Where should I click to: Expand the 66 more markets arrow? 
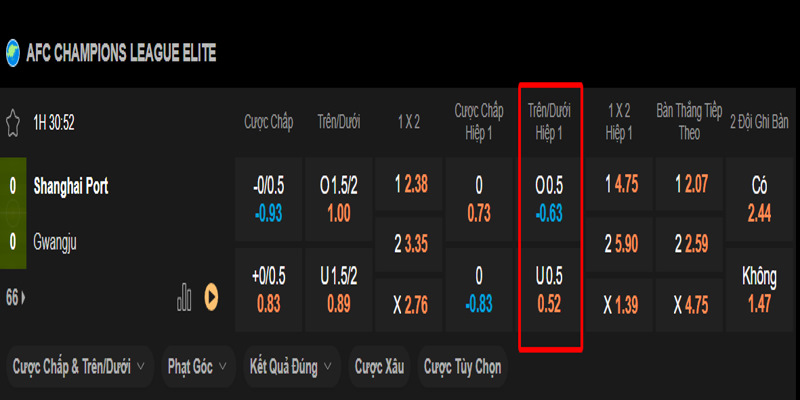[x=15, y=297]
